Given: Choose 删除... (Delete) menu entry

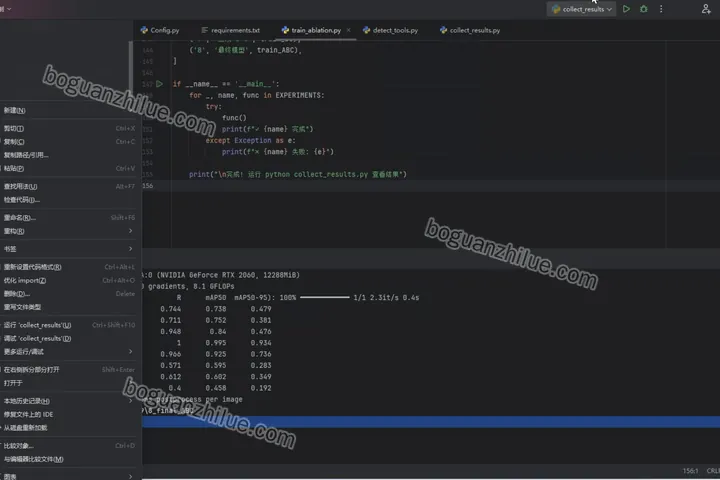Looking at the screenshot, I should click(69, 294).
